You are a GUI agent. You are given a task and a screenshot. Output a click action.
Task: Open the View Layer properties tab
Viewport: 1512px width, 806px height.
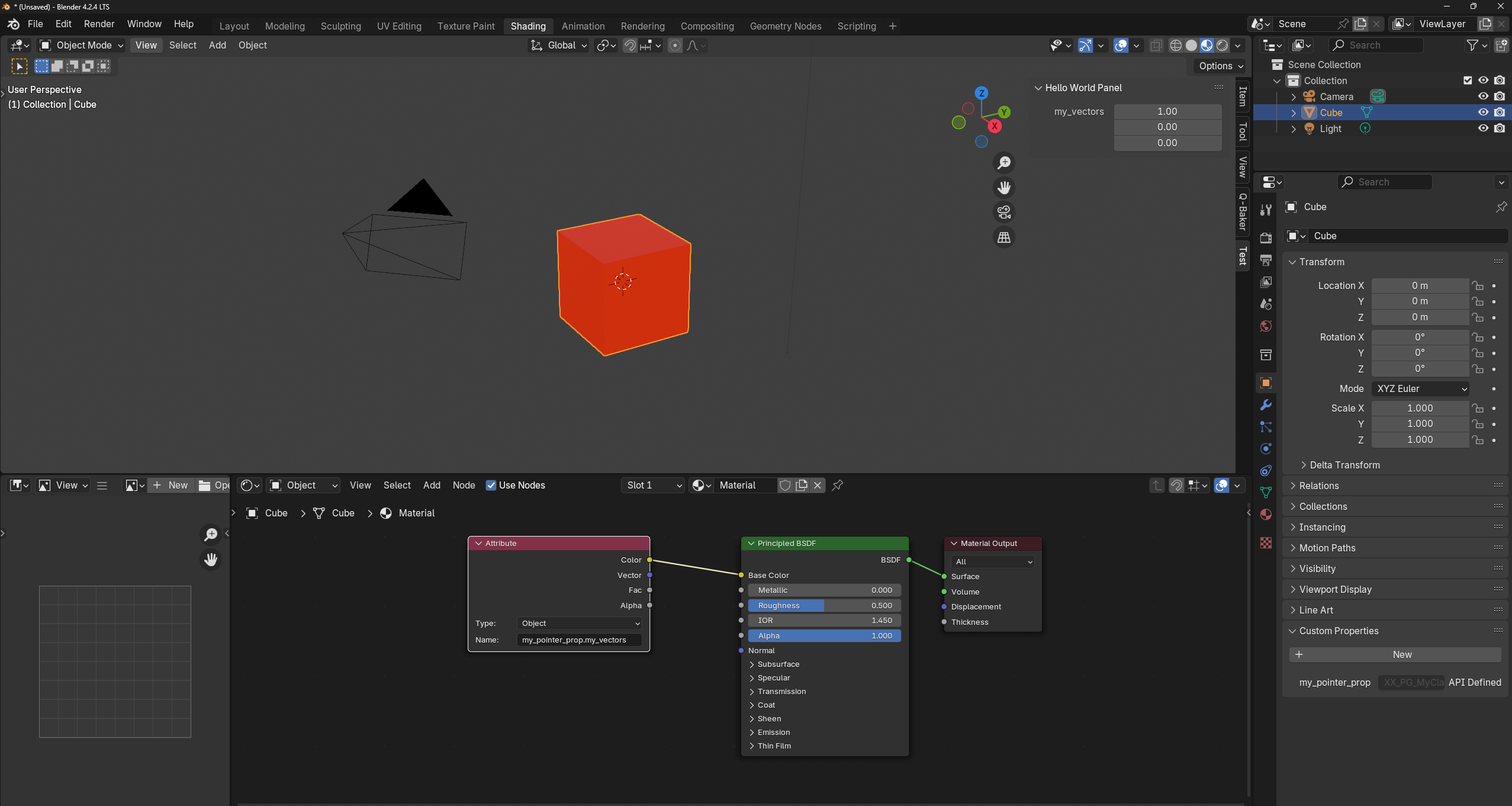tap(1266, 282)
